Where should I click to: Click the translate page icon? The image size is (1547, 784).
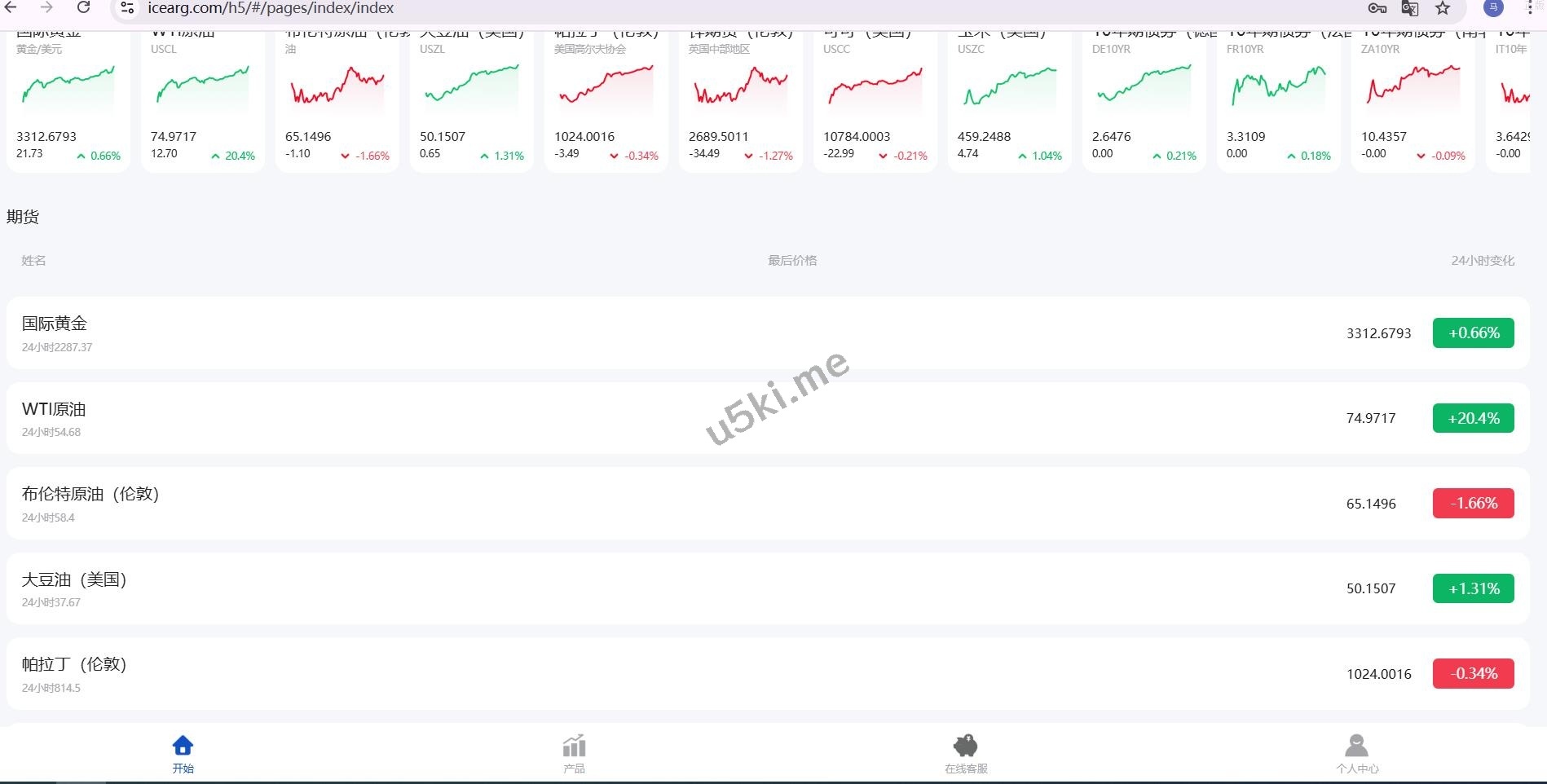pos(1409,8)
